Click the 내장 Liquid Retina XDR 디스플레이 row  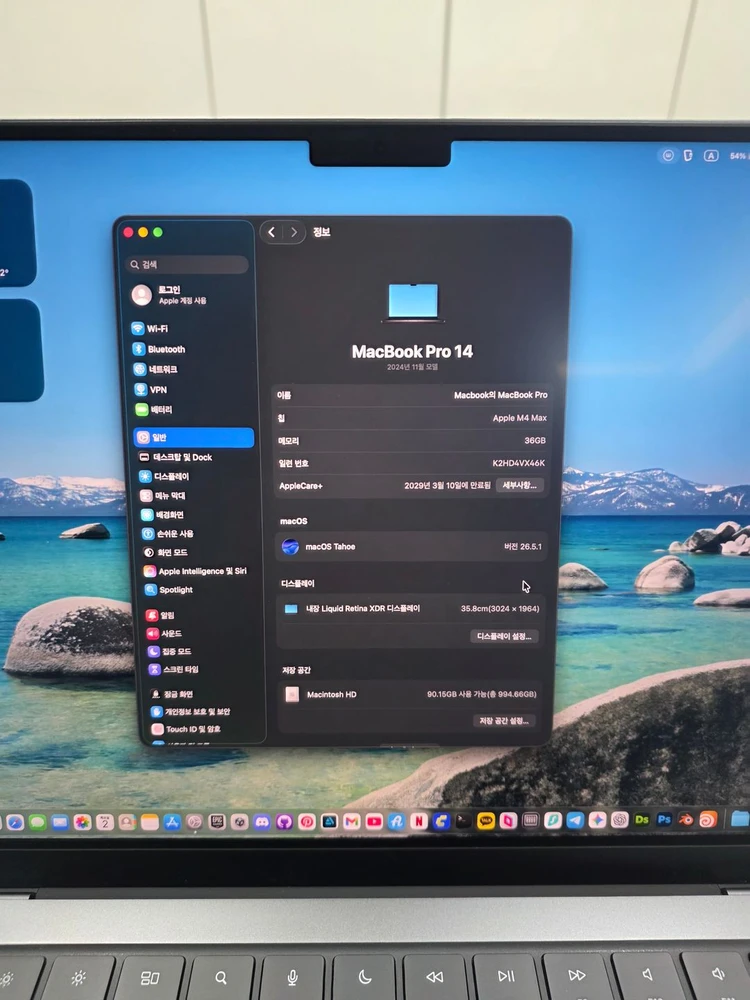411,609
